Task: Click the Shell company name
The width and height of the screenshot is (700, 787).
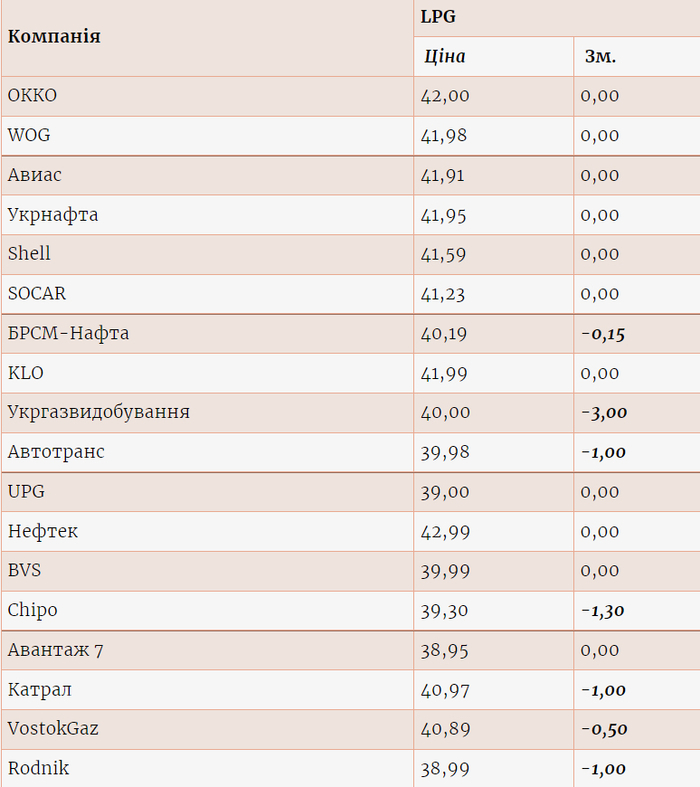Action: 29,254
